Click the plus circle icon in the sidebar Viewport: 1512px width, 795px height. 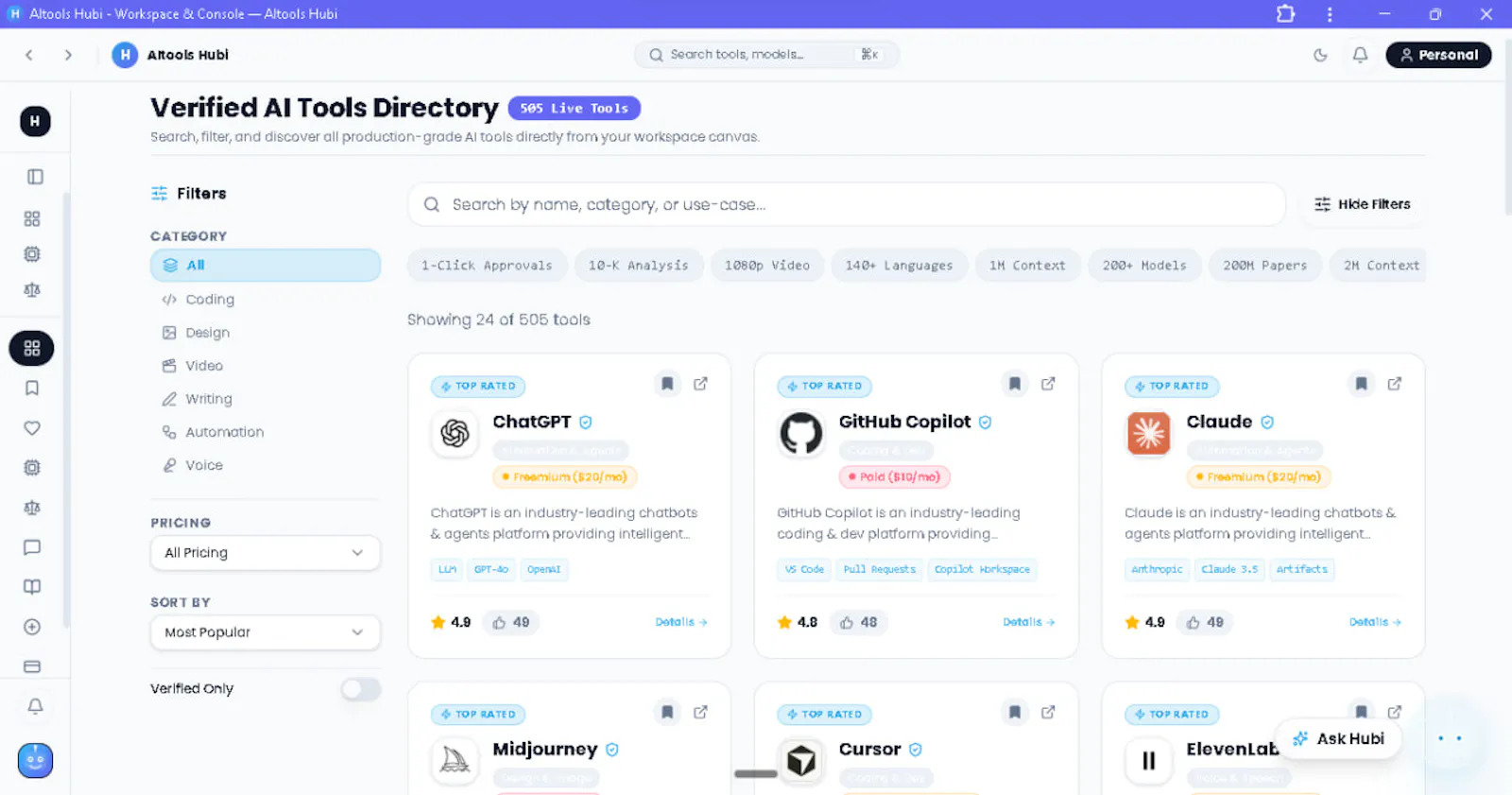click(x=32, y=627)
